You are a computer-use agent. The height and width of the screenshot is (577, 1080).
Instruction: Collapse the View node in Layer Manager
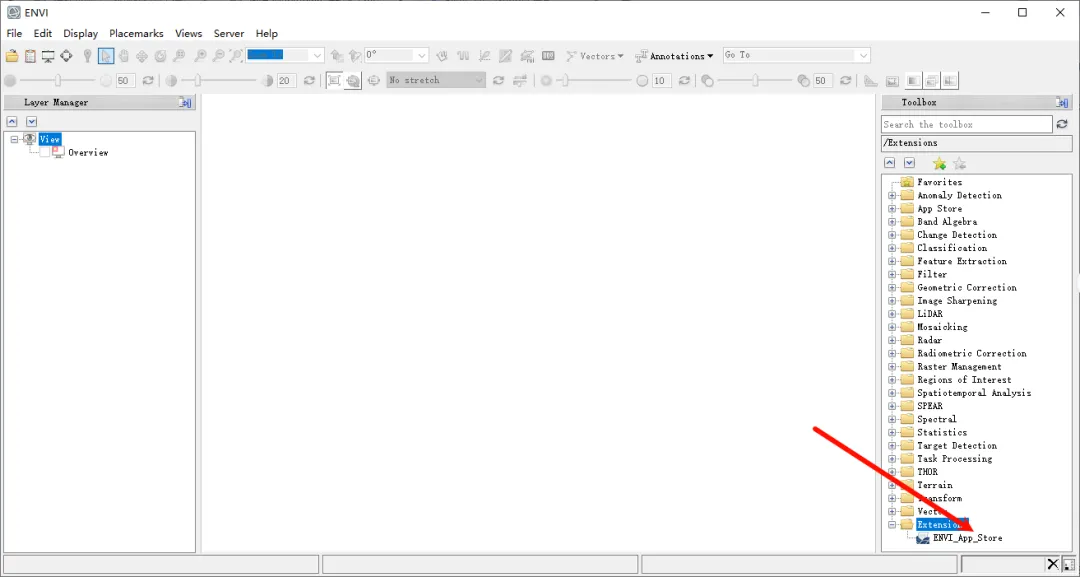click(x=14, y=139)
